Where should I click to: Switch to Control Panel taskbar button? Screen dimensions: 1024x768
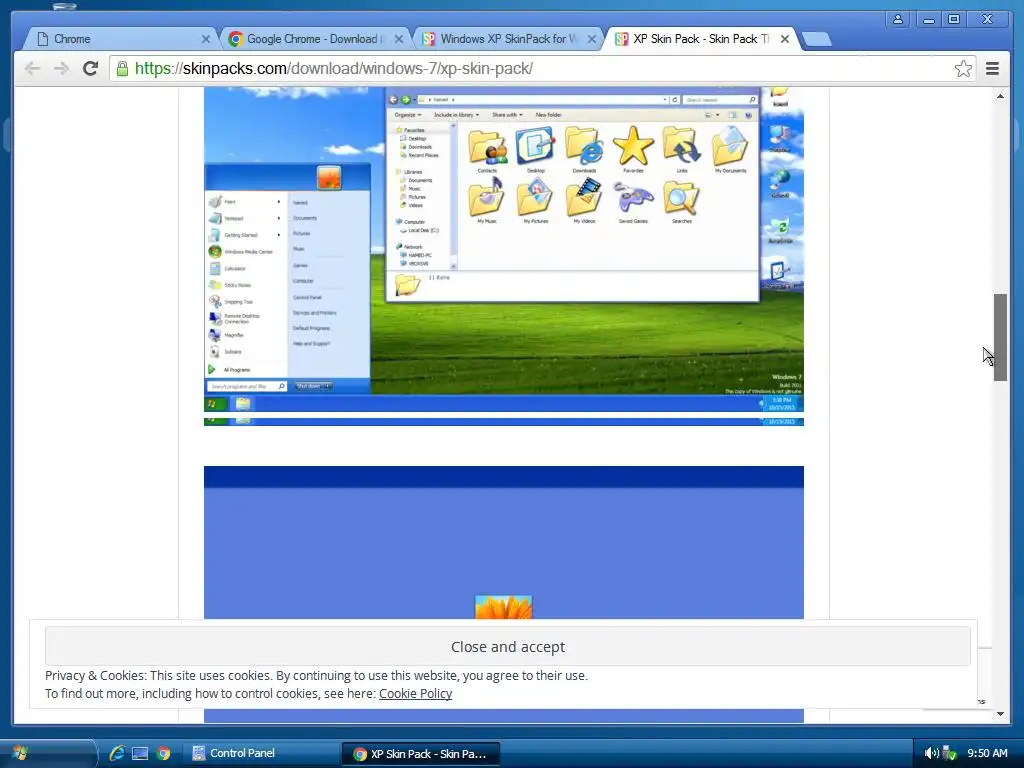point(261,753)
